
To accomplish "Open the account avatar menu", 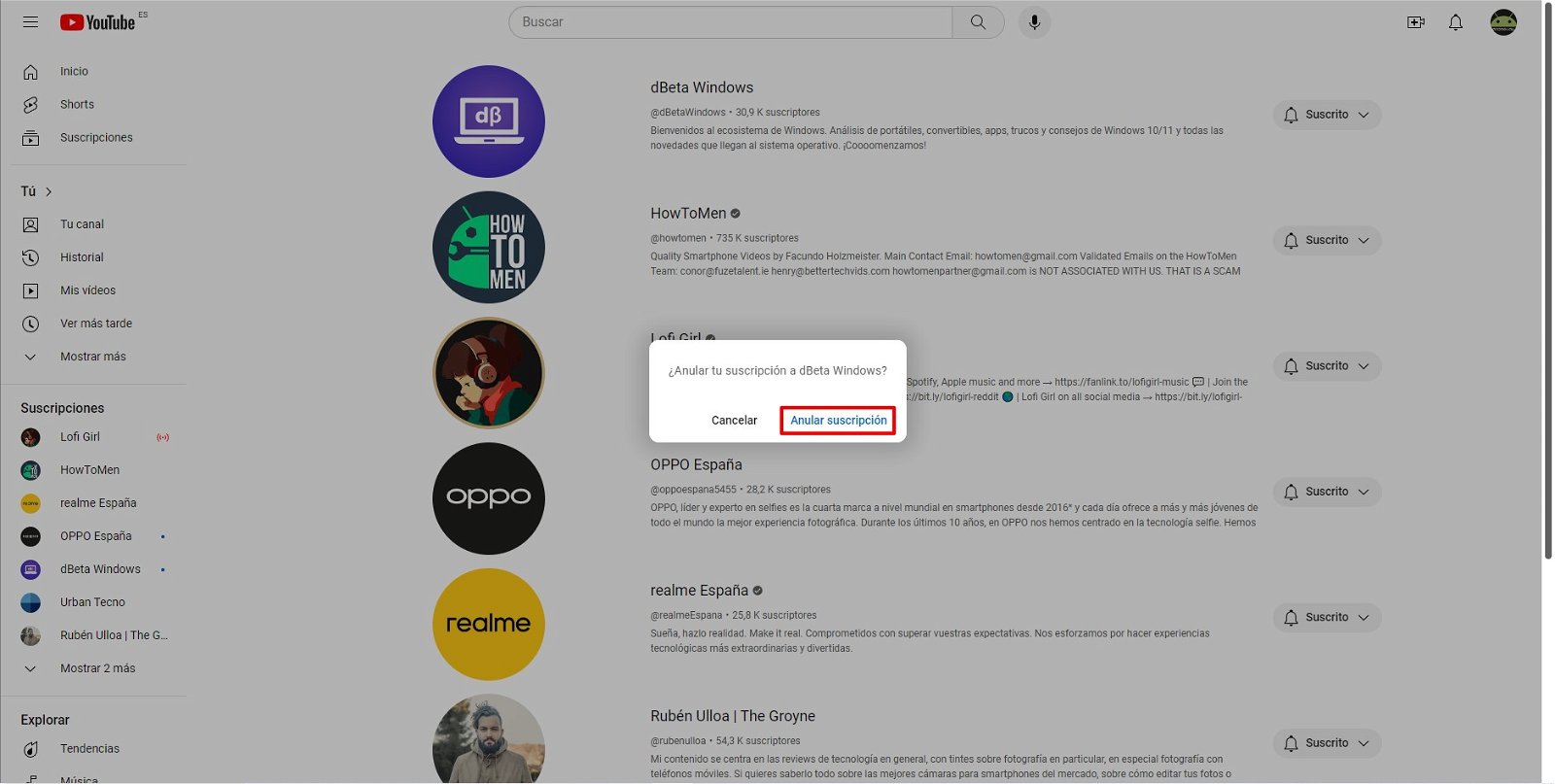I will (1503, 21).
